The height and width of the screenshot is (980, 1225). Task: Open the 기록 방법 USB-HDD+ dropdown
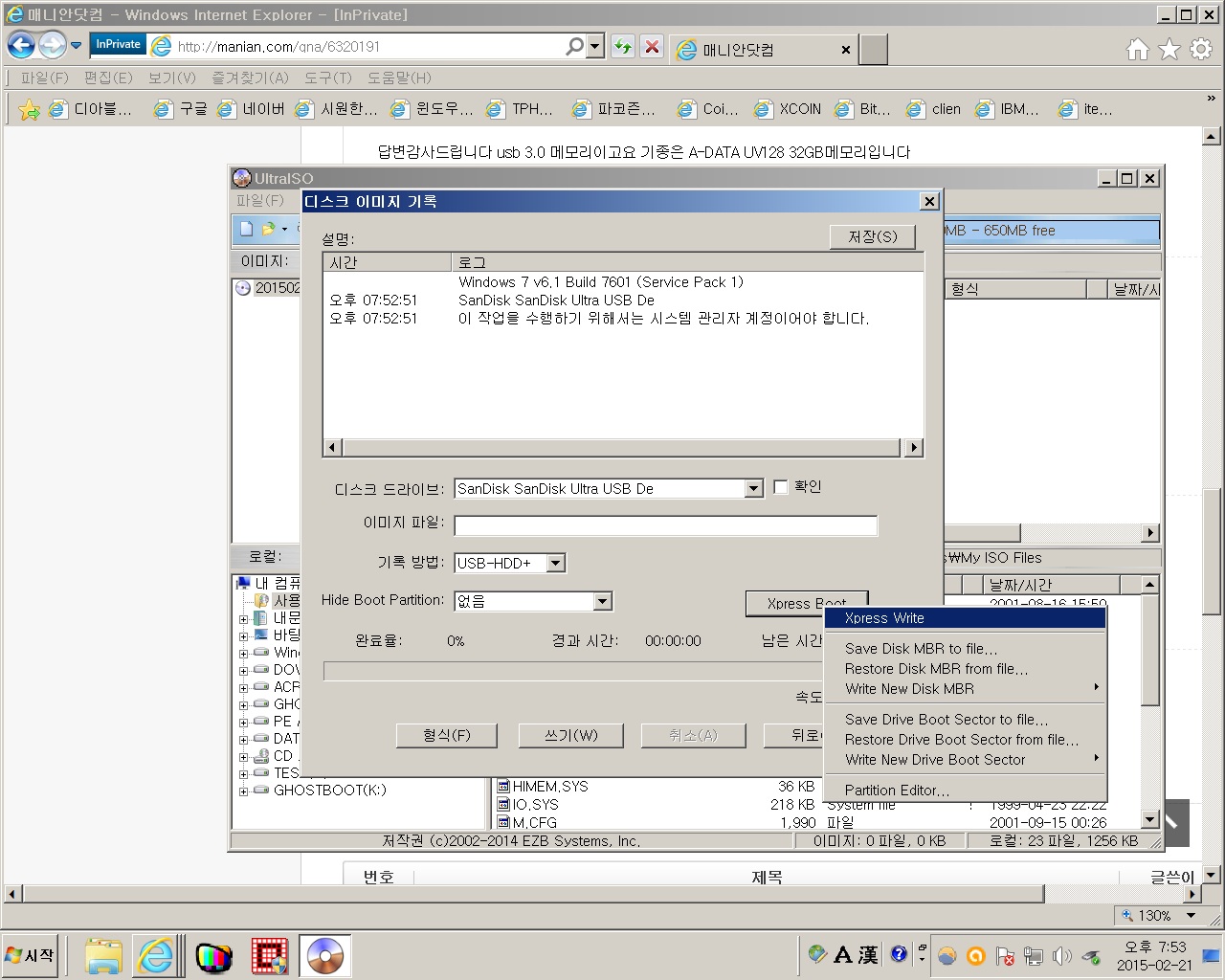[x=556, y=564]
